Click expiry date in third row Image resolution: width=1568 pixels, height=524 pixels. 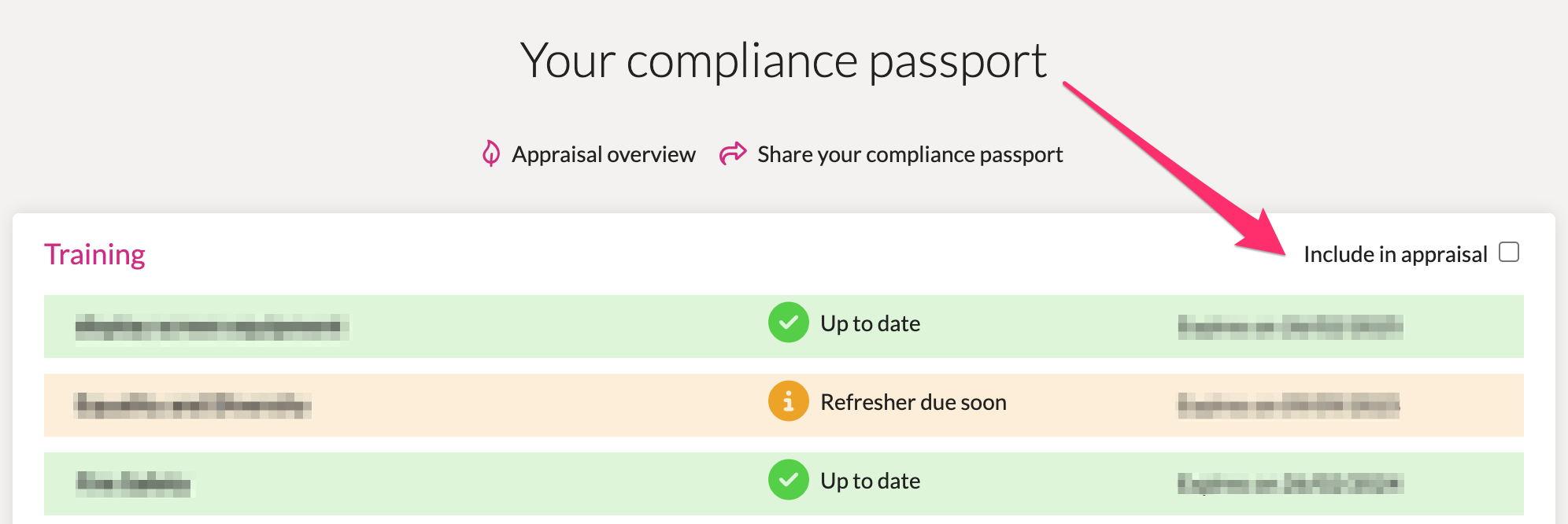coord(1290,483)
